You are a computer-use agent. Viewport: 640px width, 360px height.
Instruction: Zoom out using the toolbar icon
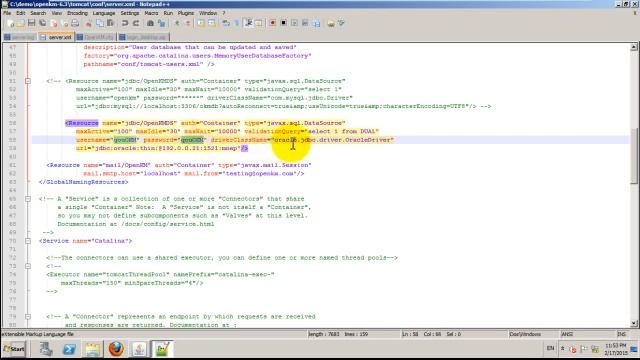188,23
